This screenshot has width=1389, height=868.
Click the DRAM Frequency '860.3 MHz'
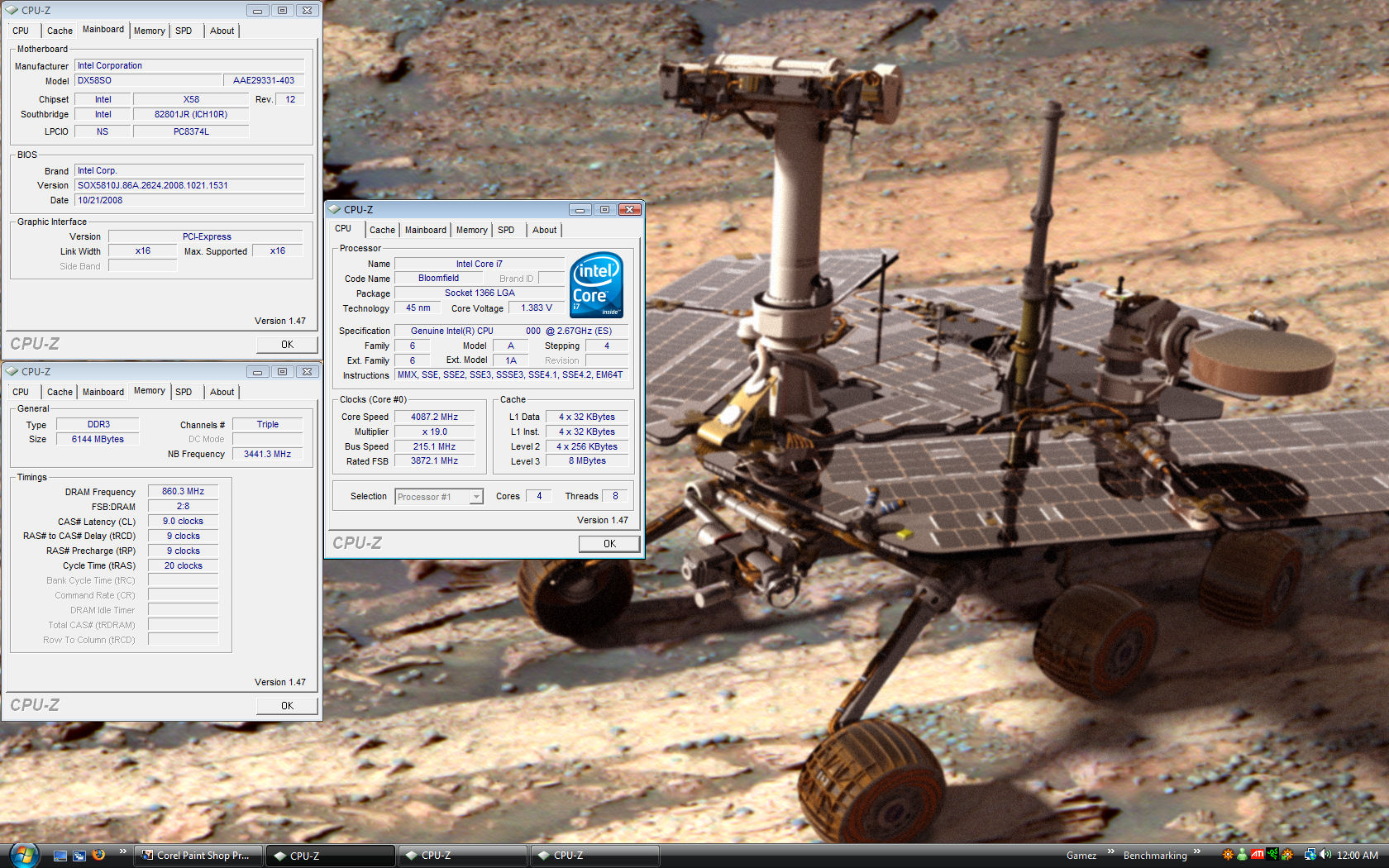[x=183, y=491]
